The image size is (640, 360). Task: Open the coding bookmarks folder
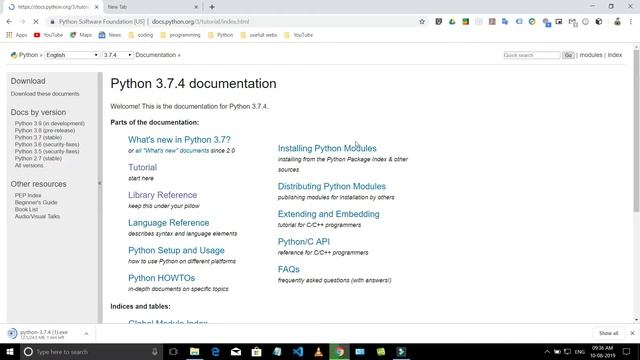click(141, 35)
